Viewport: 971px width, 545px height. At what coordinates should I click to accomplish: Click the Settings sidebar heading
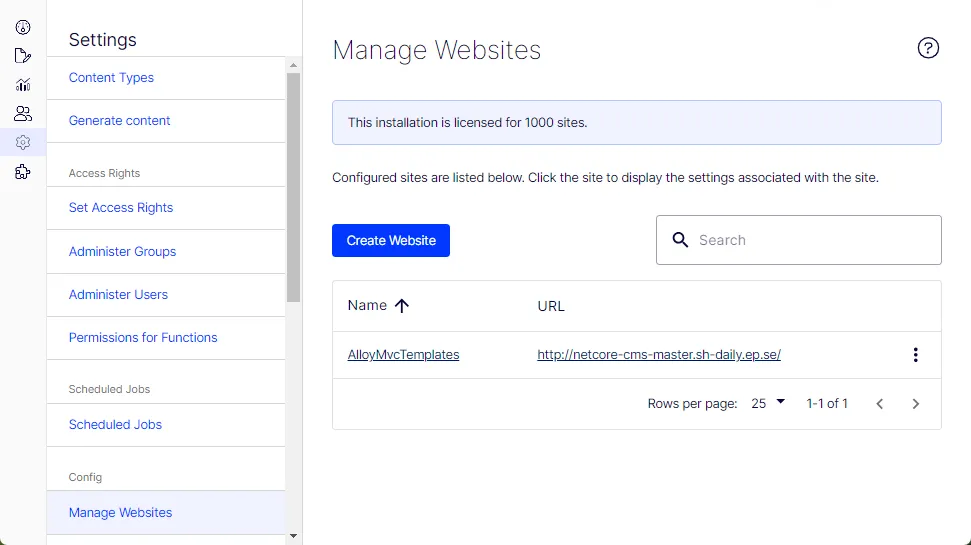103,40
